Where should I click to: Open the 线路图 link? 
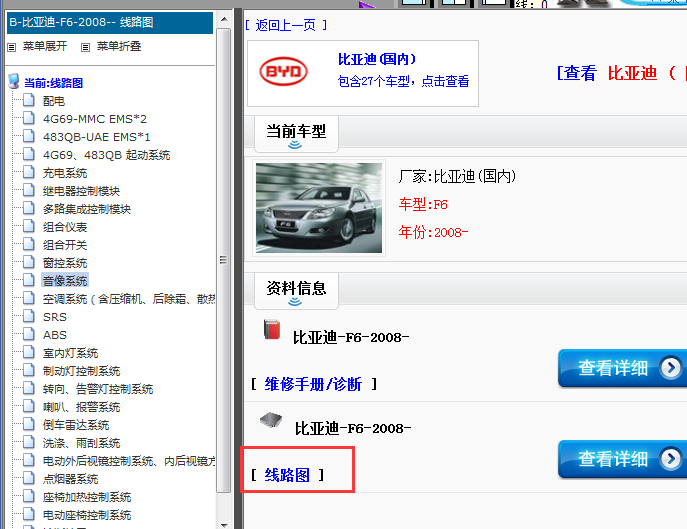tap(287, 475)
